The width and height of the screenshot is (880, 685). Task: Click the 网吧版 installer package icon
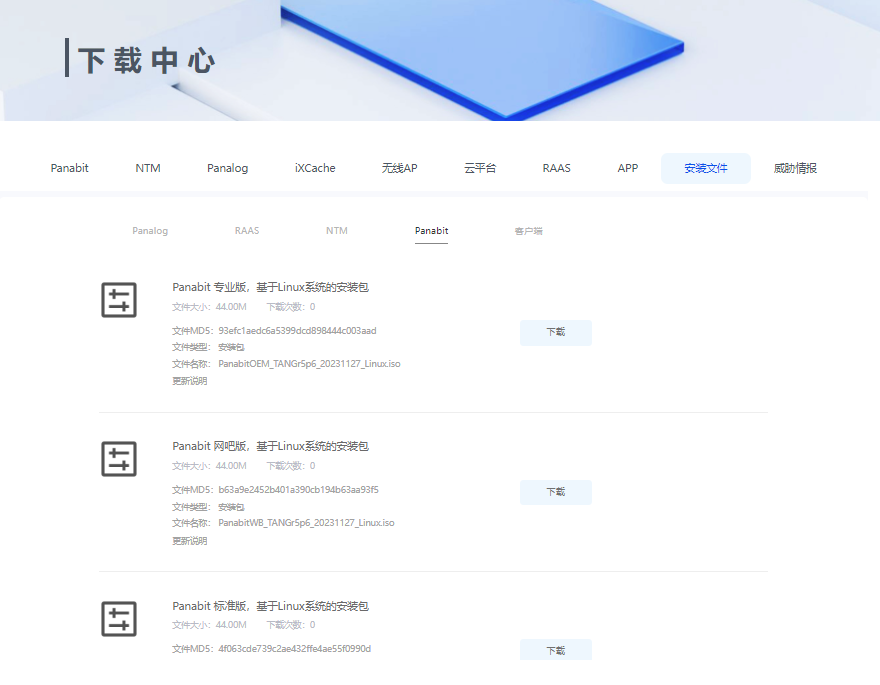[119, 459]
